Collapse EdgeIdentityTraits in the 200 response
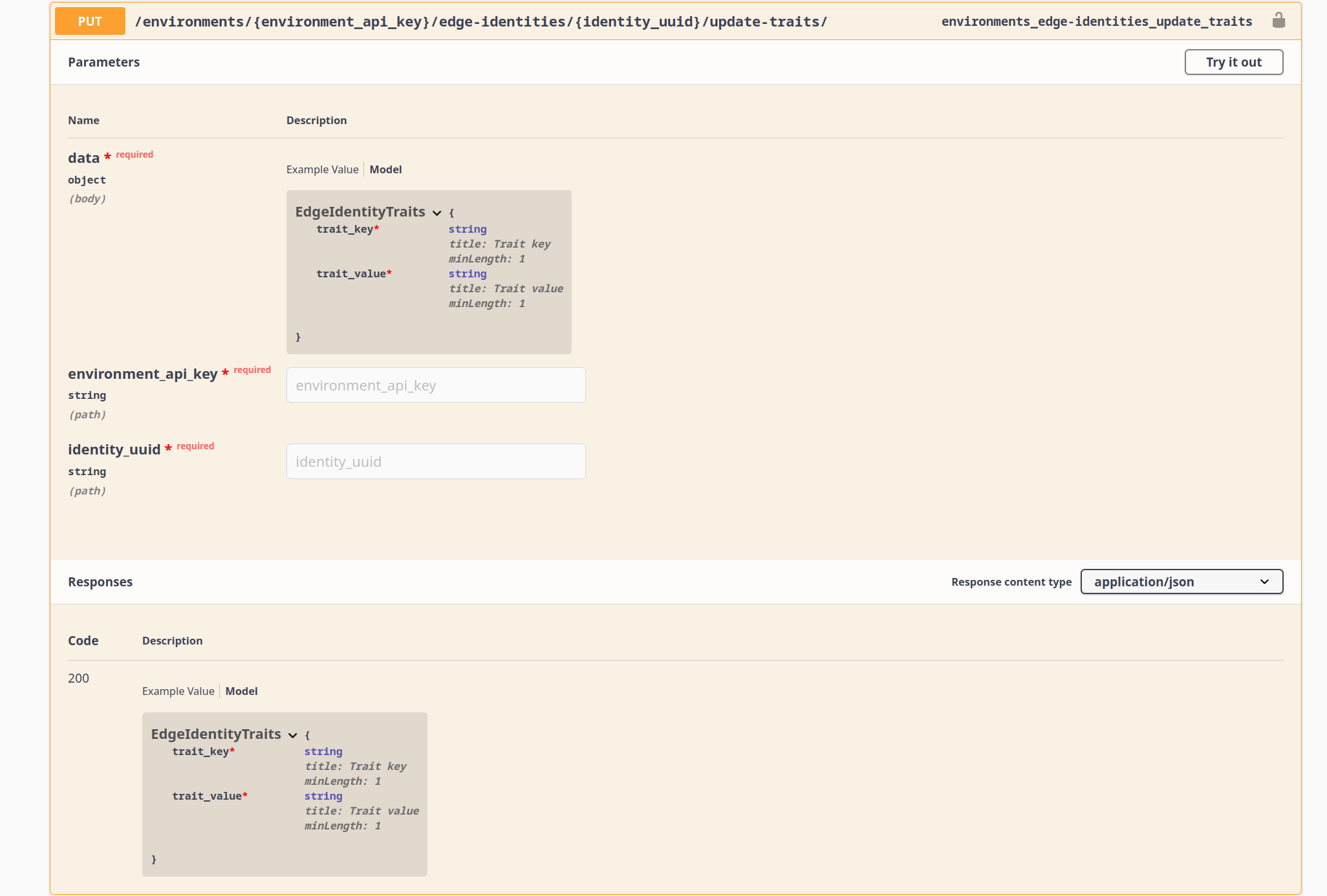Screen dimensions: 1327x896 pos(293,735)
